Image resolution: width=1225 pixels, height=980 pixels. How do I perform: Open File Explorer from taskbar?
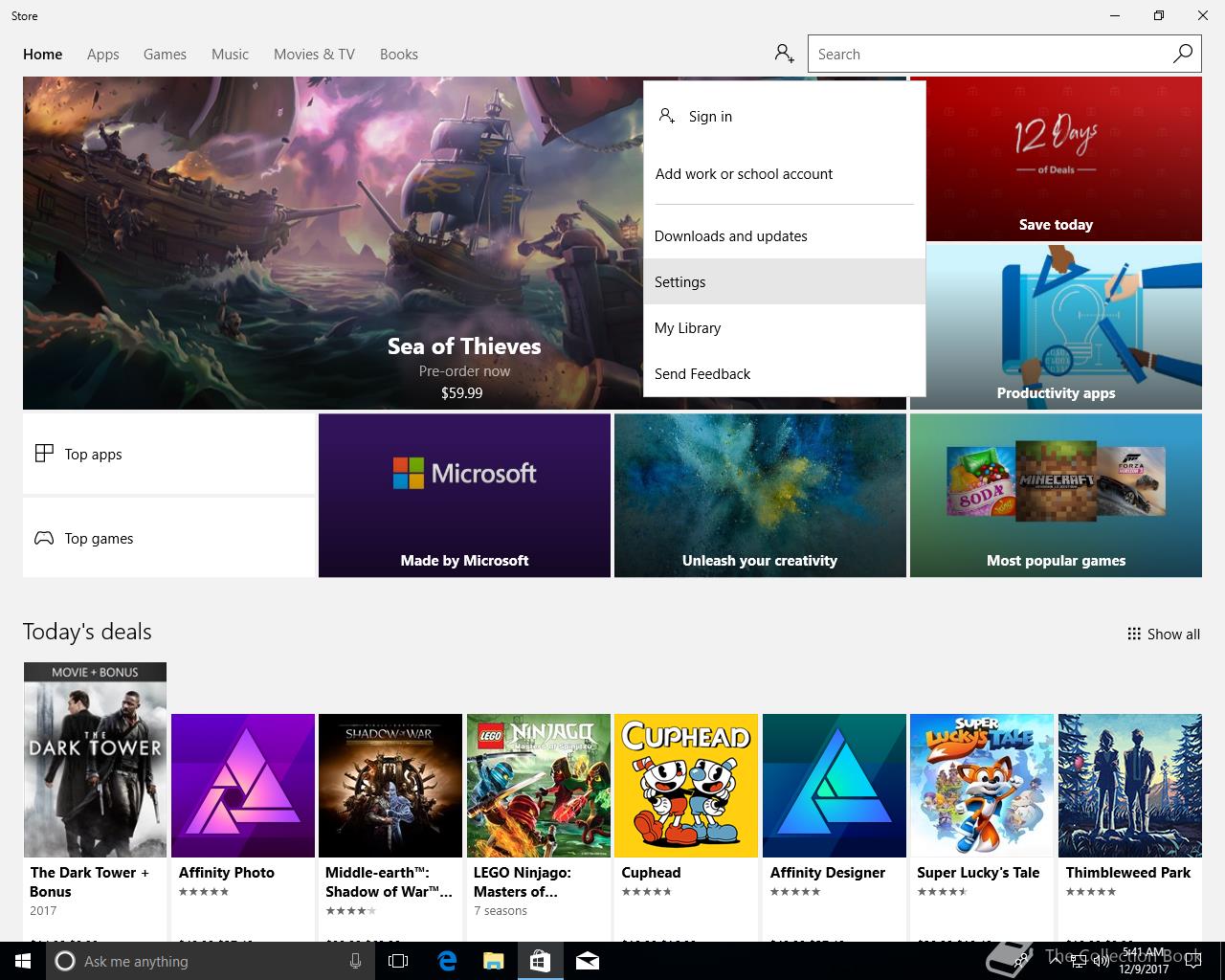point(493,961)
